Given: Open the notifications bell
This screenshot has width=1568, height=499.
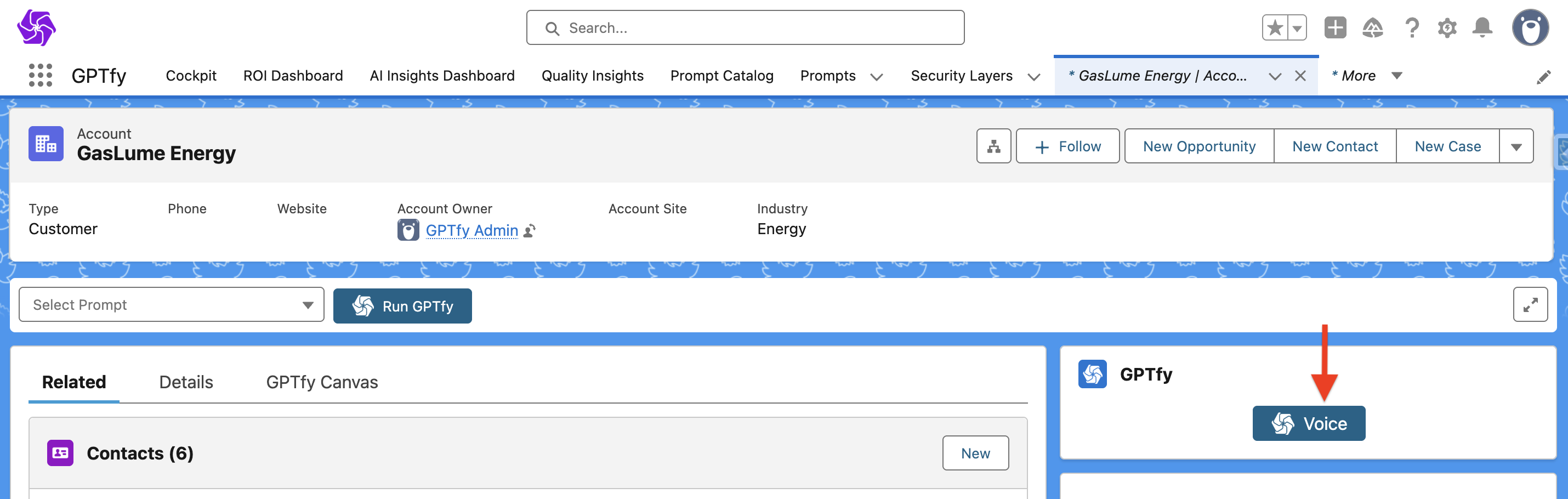Looking at the screenshot, I should [1482, 28].
